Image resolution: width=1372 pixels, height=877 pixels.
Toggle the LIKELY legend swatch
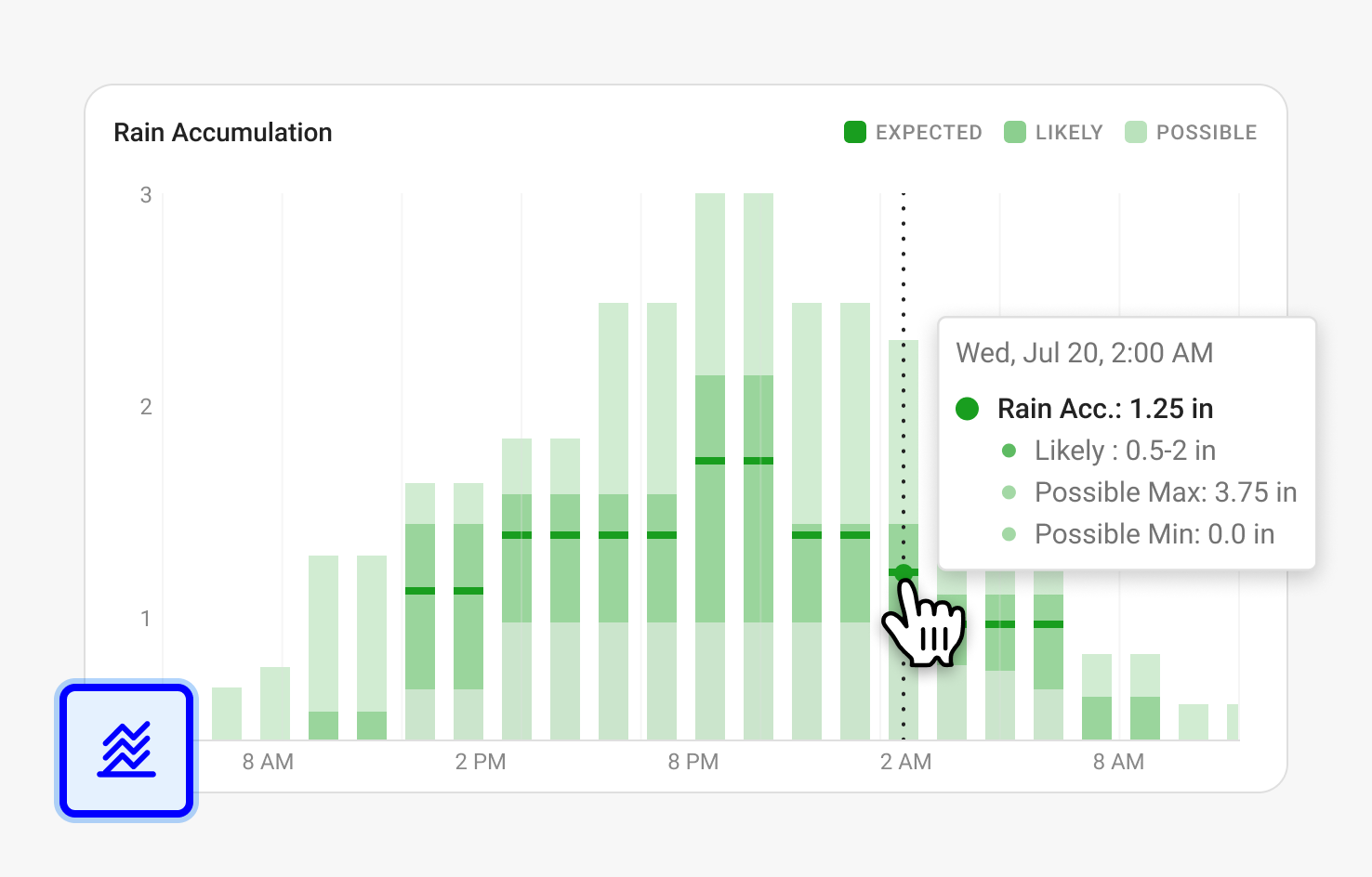click(x=1015, y=132)
